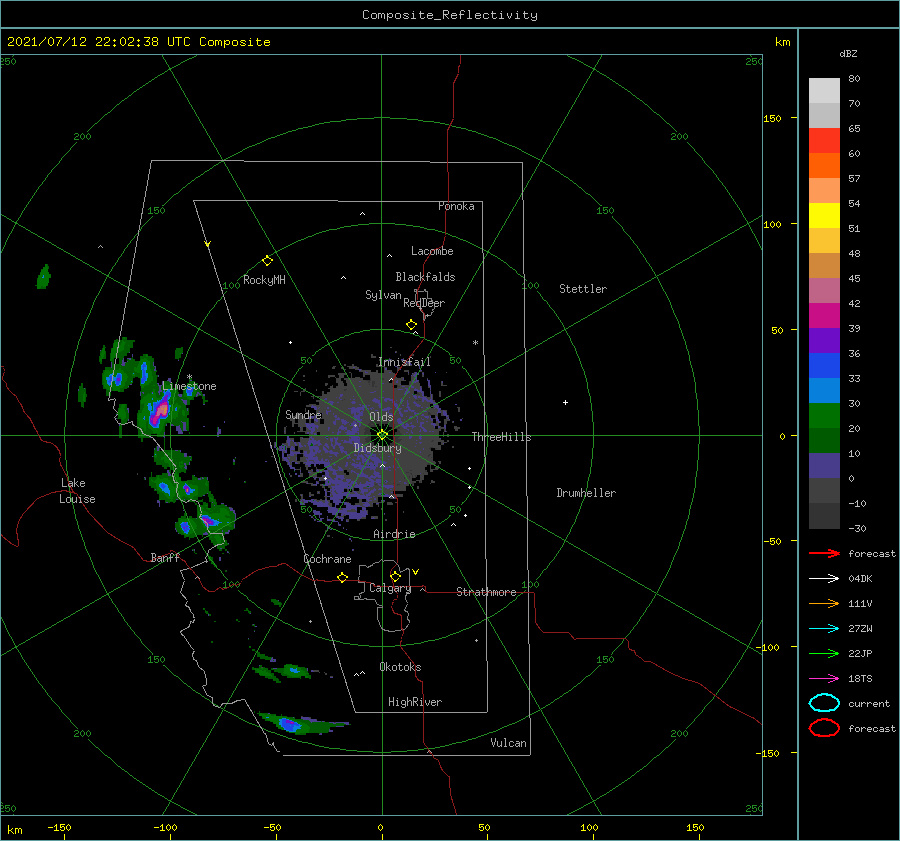Click the Vulcan city label
900x841 pixels.
(x=509, y=743)
